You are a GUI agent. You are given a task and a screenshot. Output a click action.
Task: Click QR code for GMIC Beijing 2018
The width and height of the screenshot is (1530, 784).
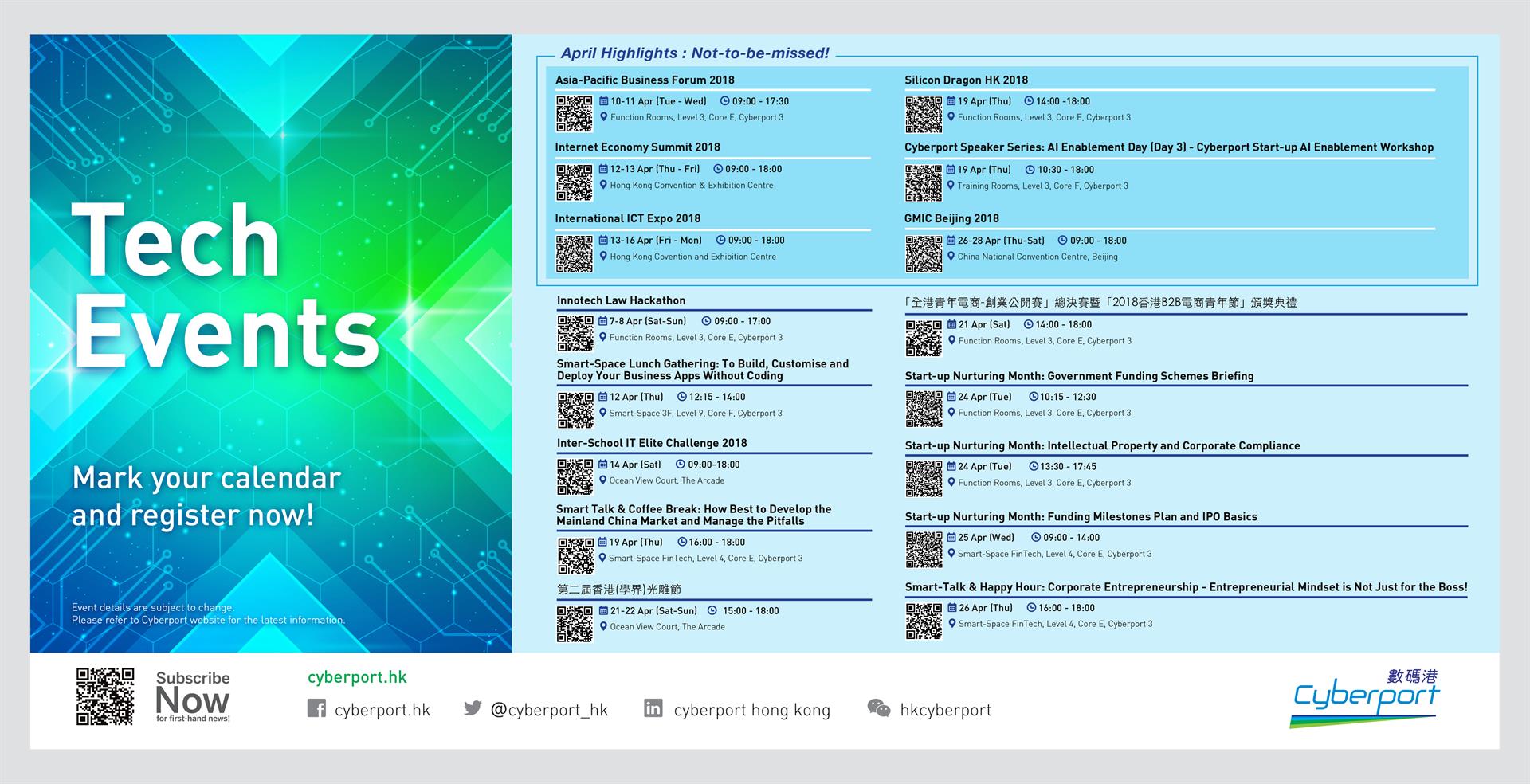924,253
